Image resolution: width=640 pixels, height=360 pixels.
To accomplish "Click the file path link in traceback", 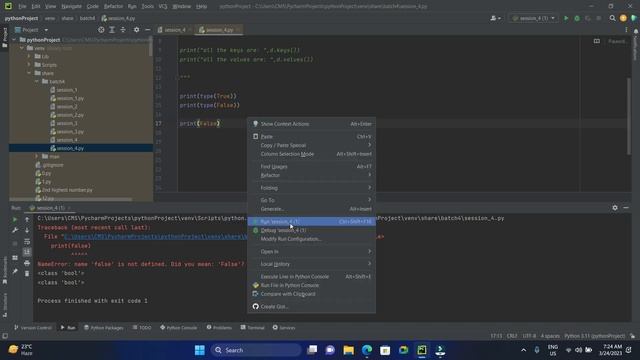I will pyautogui.click(x=156, y=237).
